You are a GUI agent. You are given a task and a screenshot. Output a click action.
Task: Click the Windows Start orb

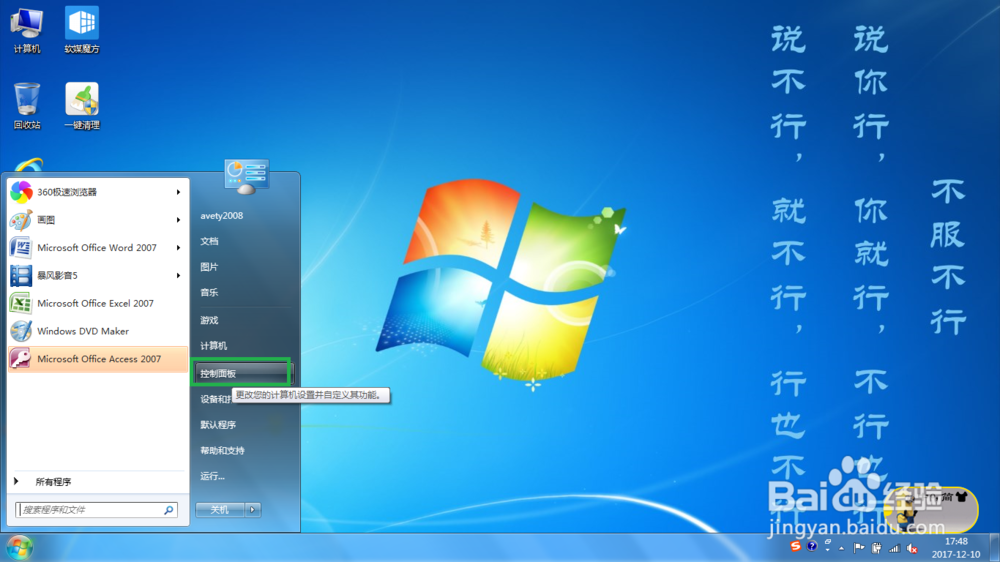pos(20,548)
